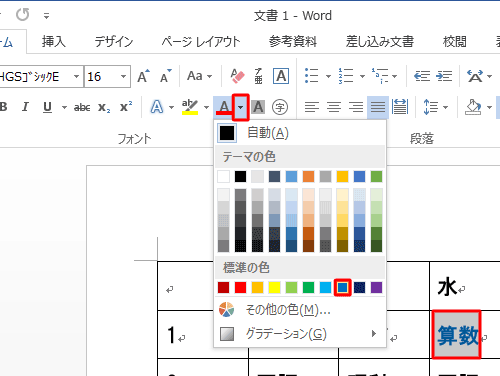Switch to the ページ レイアウト tab

tap(201, 42)
